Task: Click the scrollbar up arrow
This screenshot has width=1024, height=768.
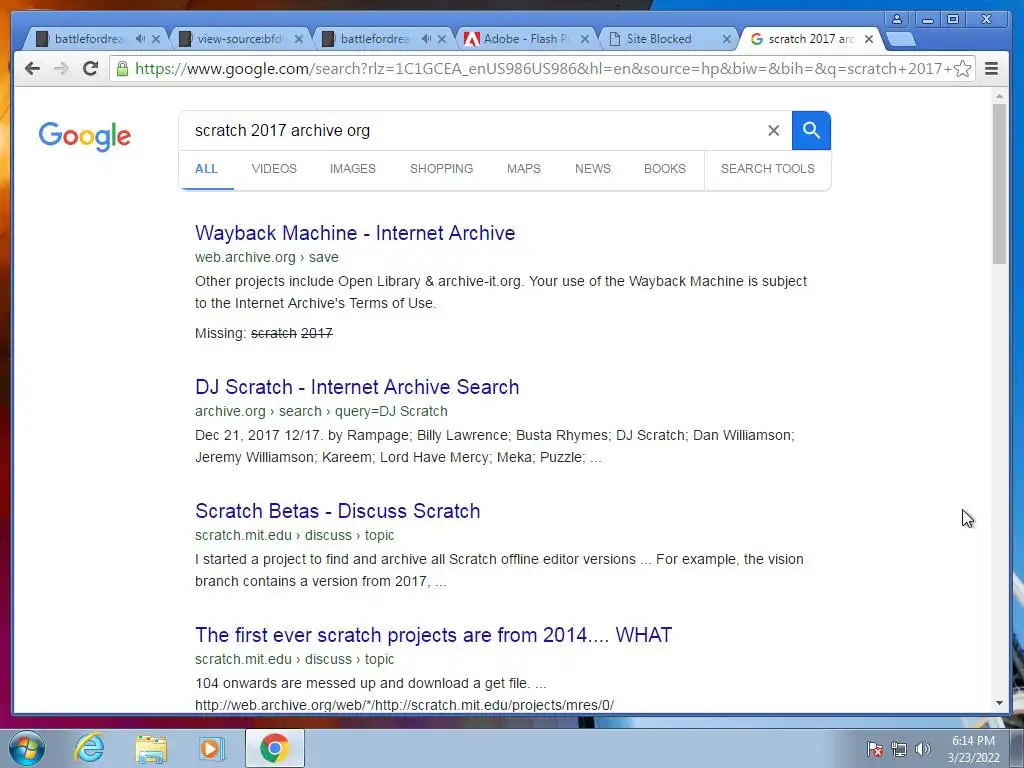Action: click(x=999, y=96)
